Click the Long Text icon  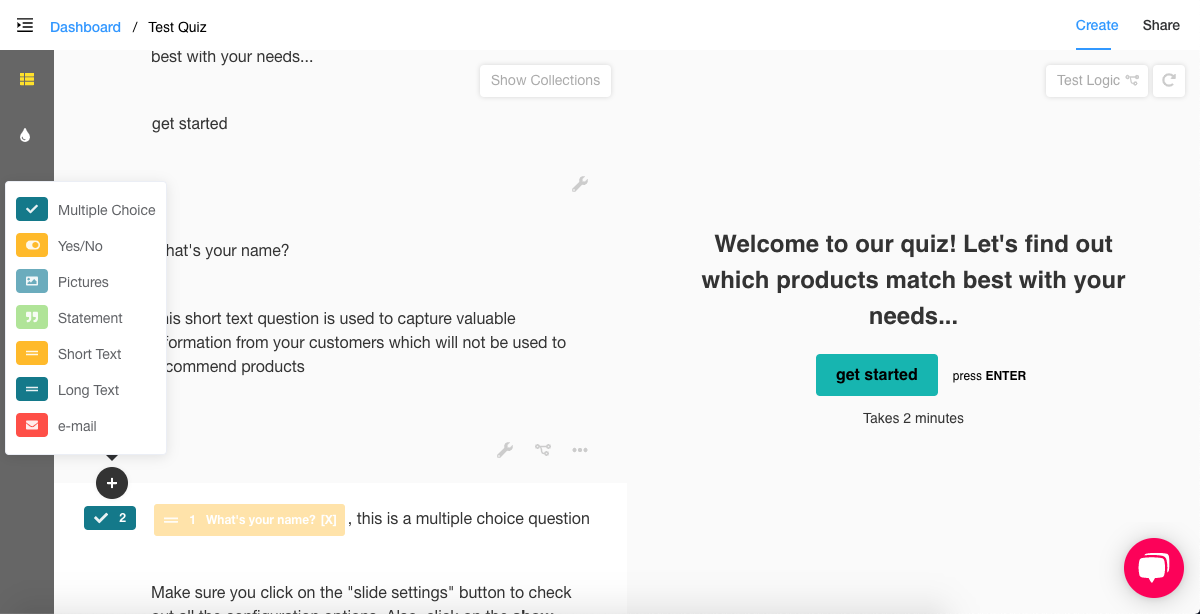point(32,389)
